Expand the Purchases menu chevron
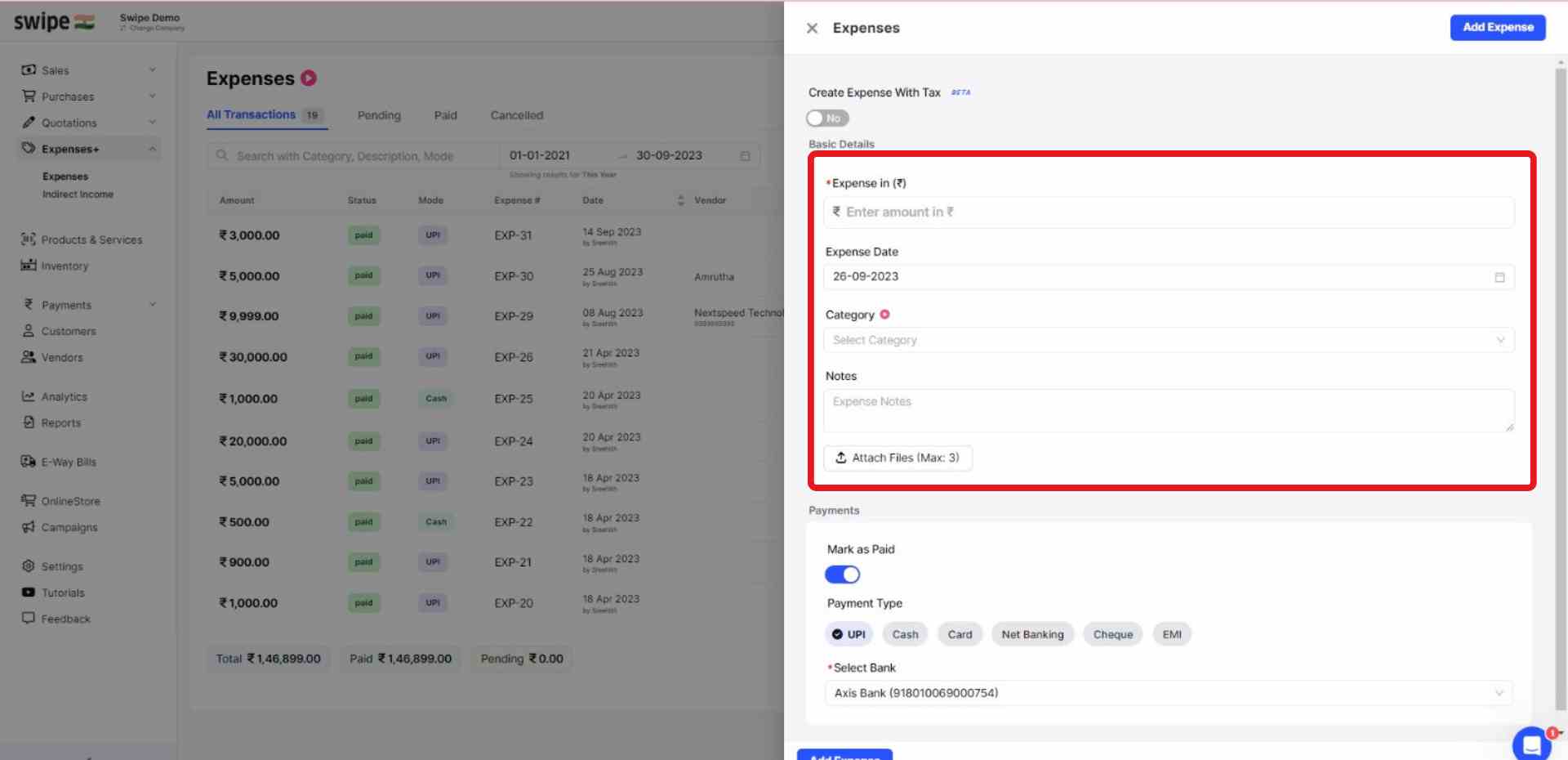Viewport: 1568px width, 760px height. click(x=152, y=96)
